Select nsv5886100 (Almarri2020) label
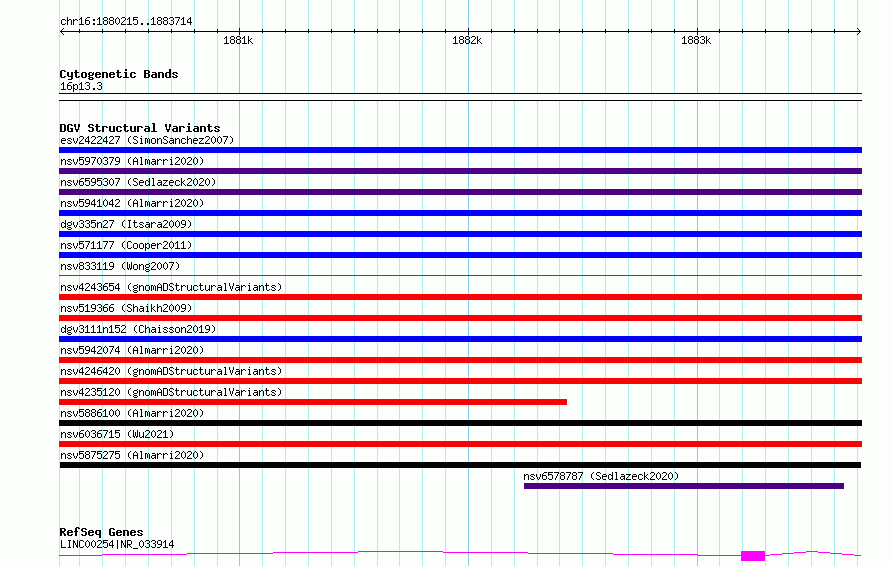The width and height of the screenshot is (890, 566). [x=132, y=413]
